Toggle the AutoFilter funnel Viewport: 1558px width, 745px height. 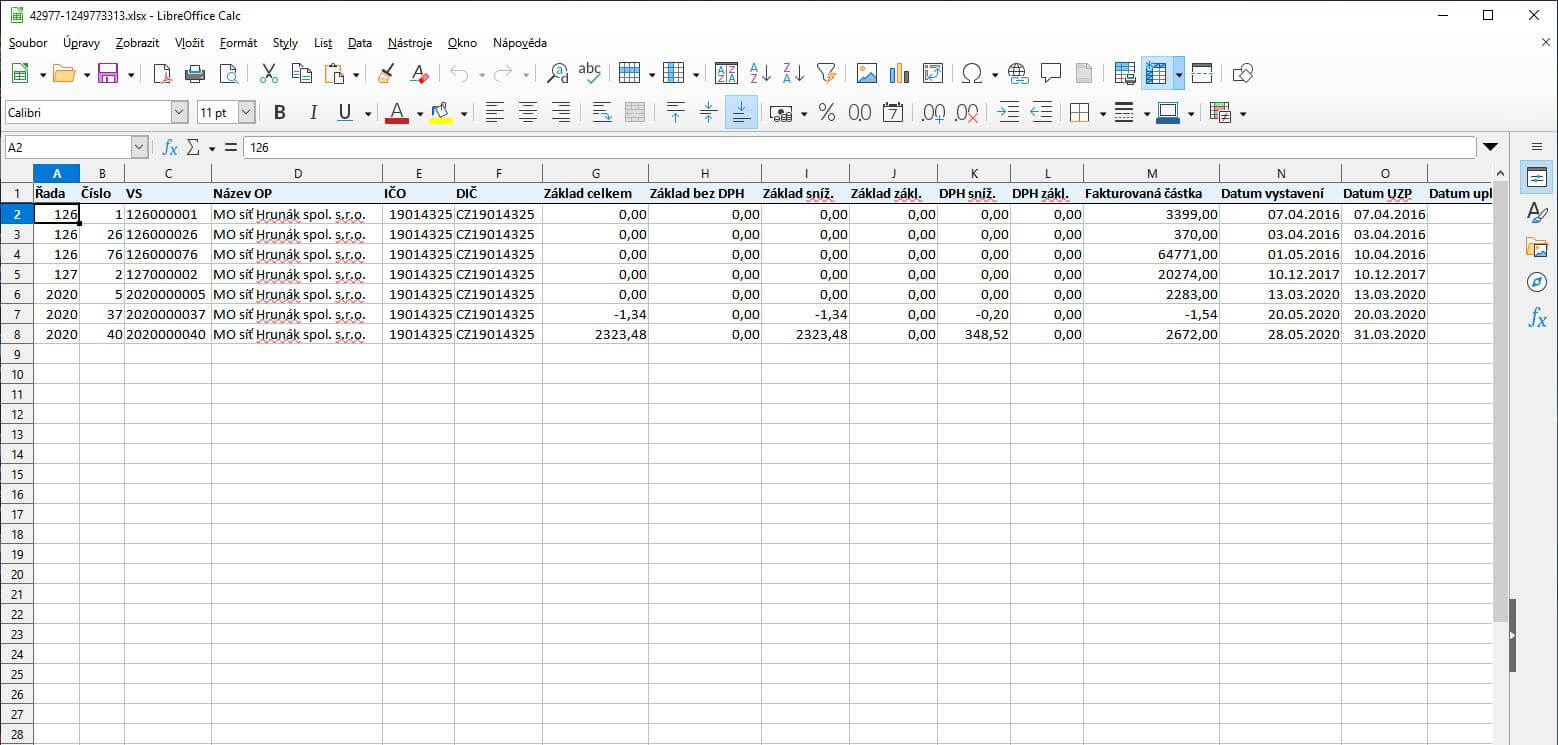(x=826, y=73)
